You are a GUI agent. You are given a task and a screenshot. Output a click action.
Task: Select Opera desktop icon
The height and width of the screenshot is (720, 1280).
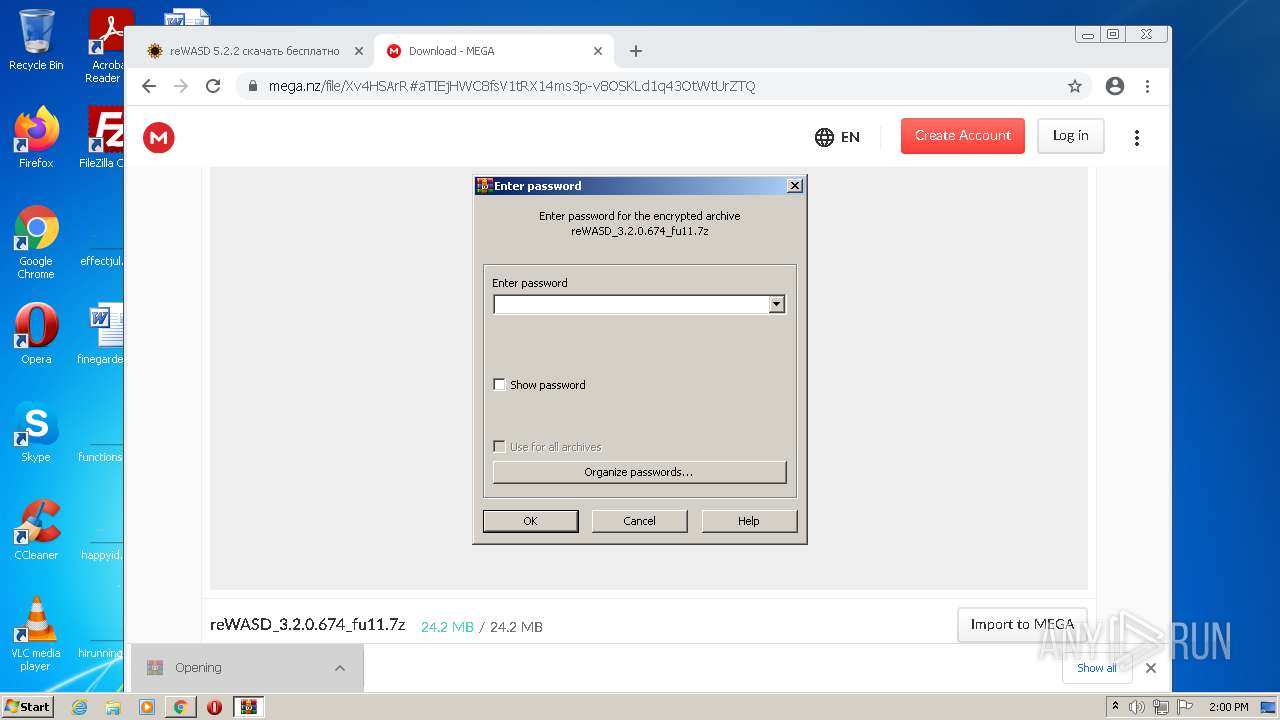pos(36,334)
